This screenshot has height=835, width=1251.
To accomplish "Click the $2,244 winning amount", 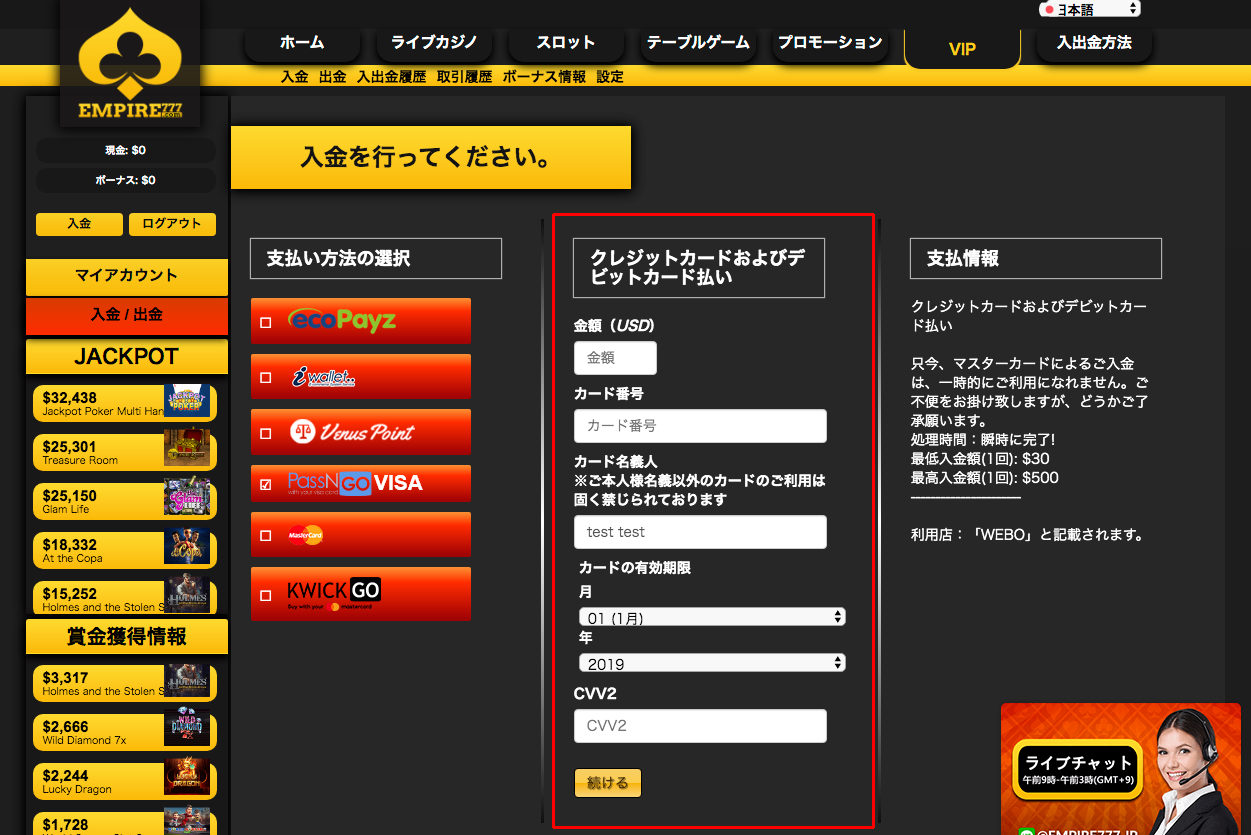I will 65,775.
